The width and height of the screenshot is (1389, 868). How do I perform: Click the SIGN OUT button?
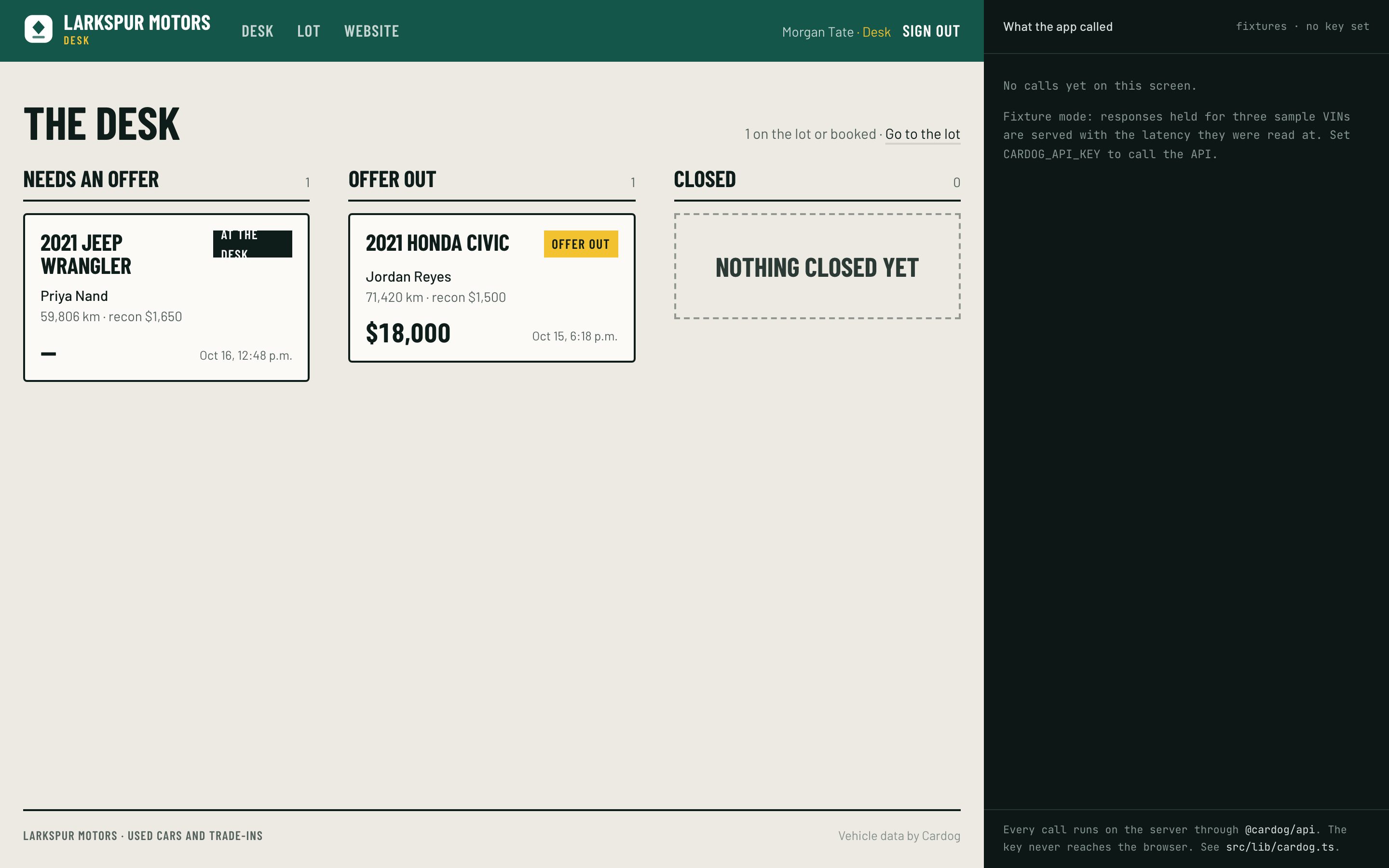click(931, 31)
